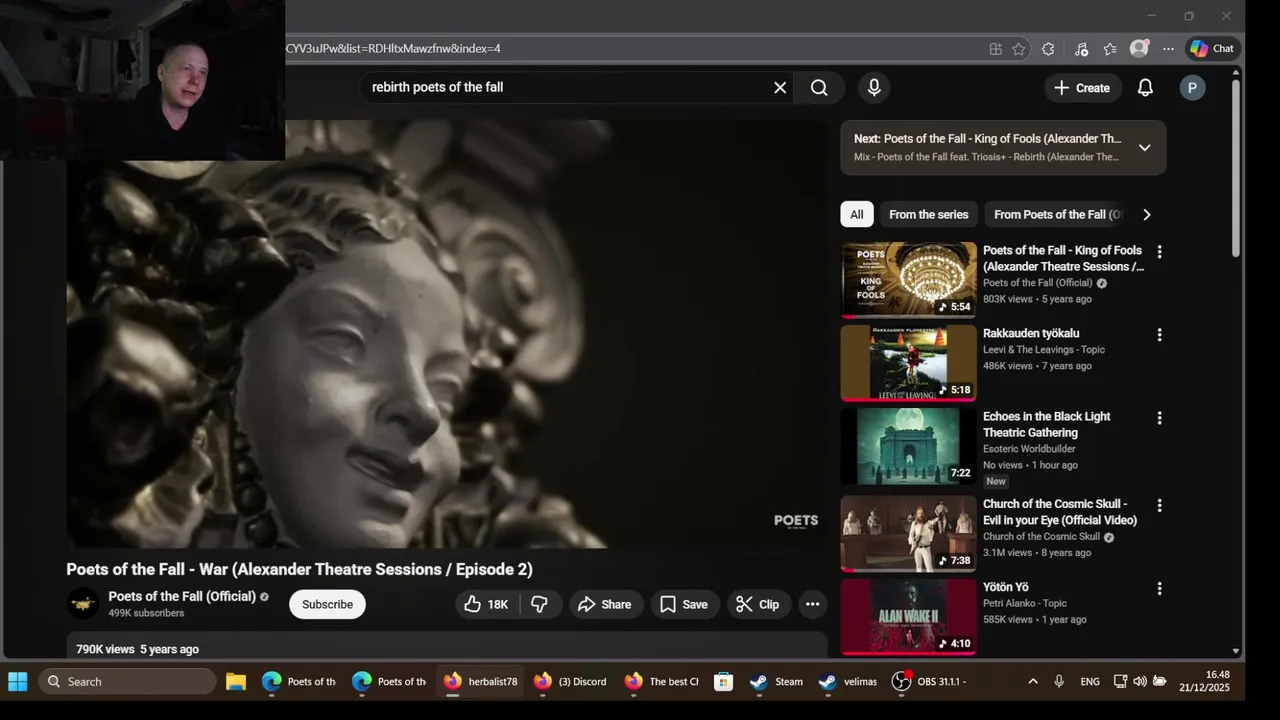
Task: Open Rakkauden työkalu video title
Action: [x=1031, y=333]
